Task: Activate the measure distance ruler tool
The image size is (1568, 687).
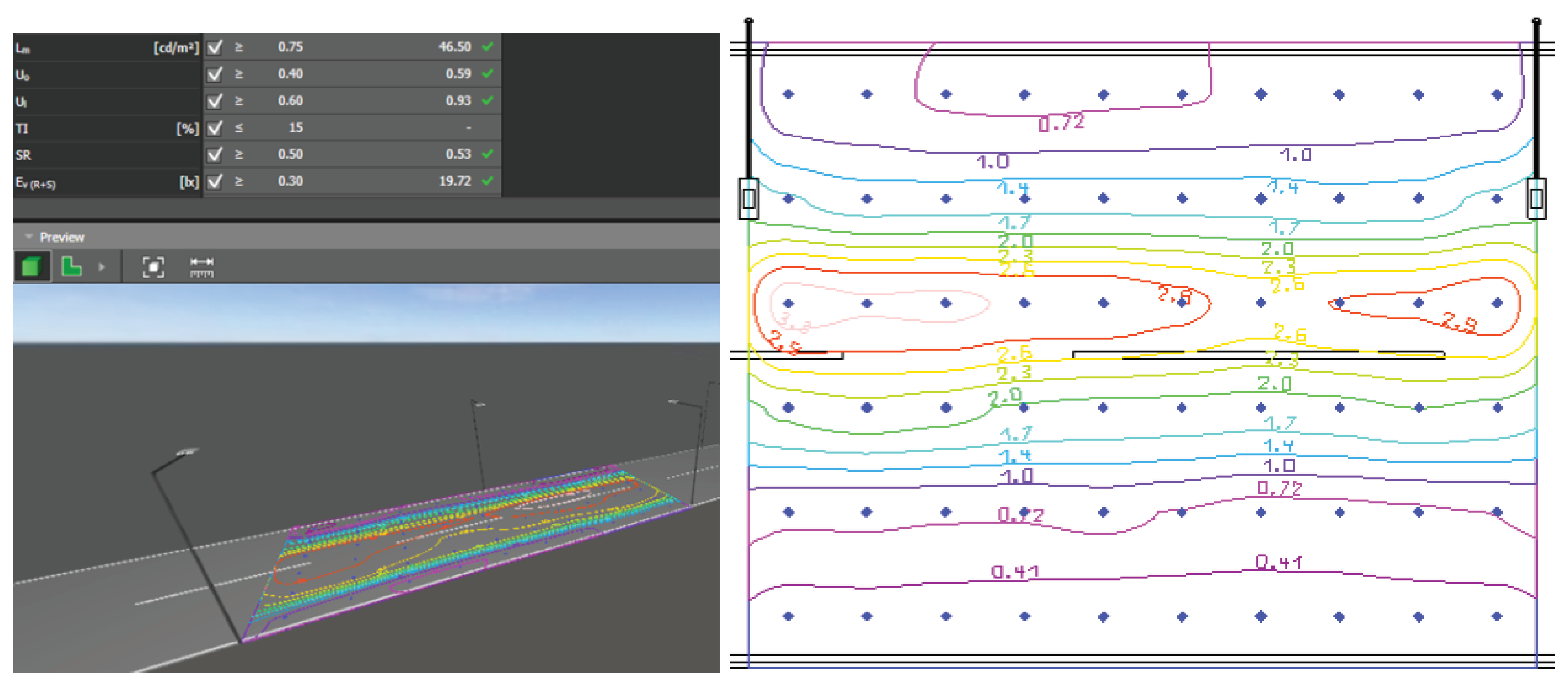Action: point(201,267)
